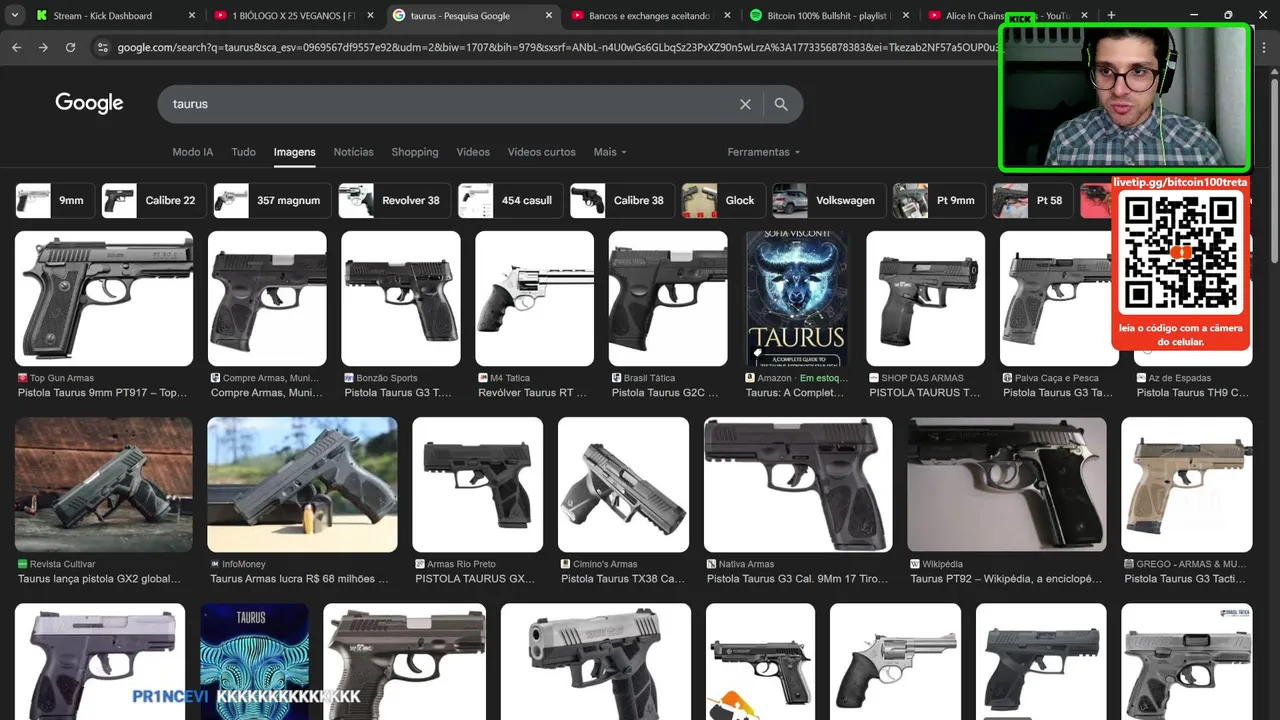The width and height of the screenshot is (1280, 720).
Task: Select the Tudo search tab
Action: (x=244, y=152)
